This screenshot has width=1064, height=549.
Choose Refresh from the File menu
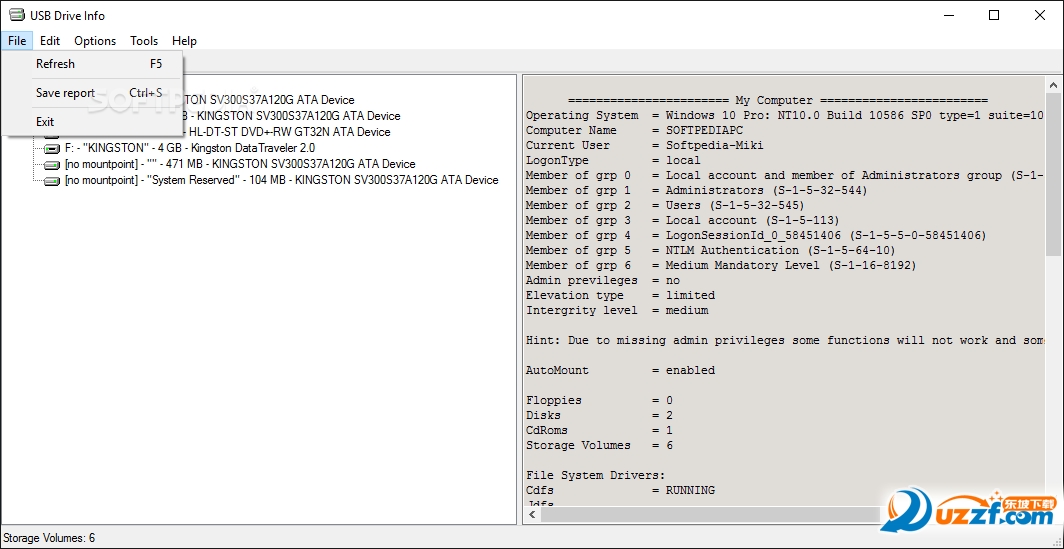pos(55,64)
